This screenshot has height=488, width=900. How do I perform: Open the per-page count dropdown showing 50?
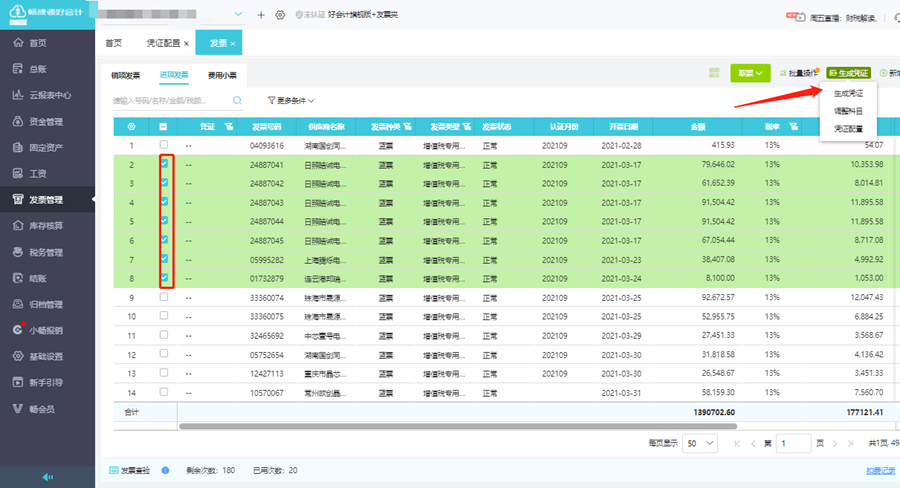[x=699, y=443]
